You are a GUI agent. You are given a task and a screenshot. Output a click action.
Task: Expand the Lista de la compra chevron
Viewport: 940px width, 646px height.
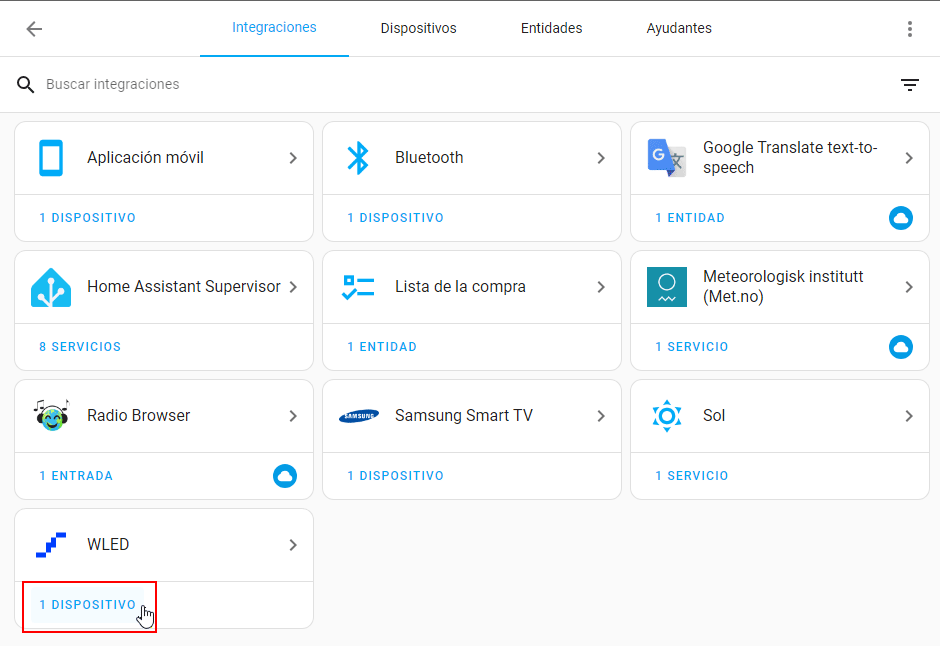click(x=601, y=287)
